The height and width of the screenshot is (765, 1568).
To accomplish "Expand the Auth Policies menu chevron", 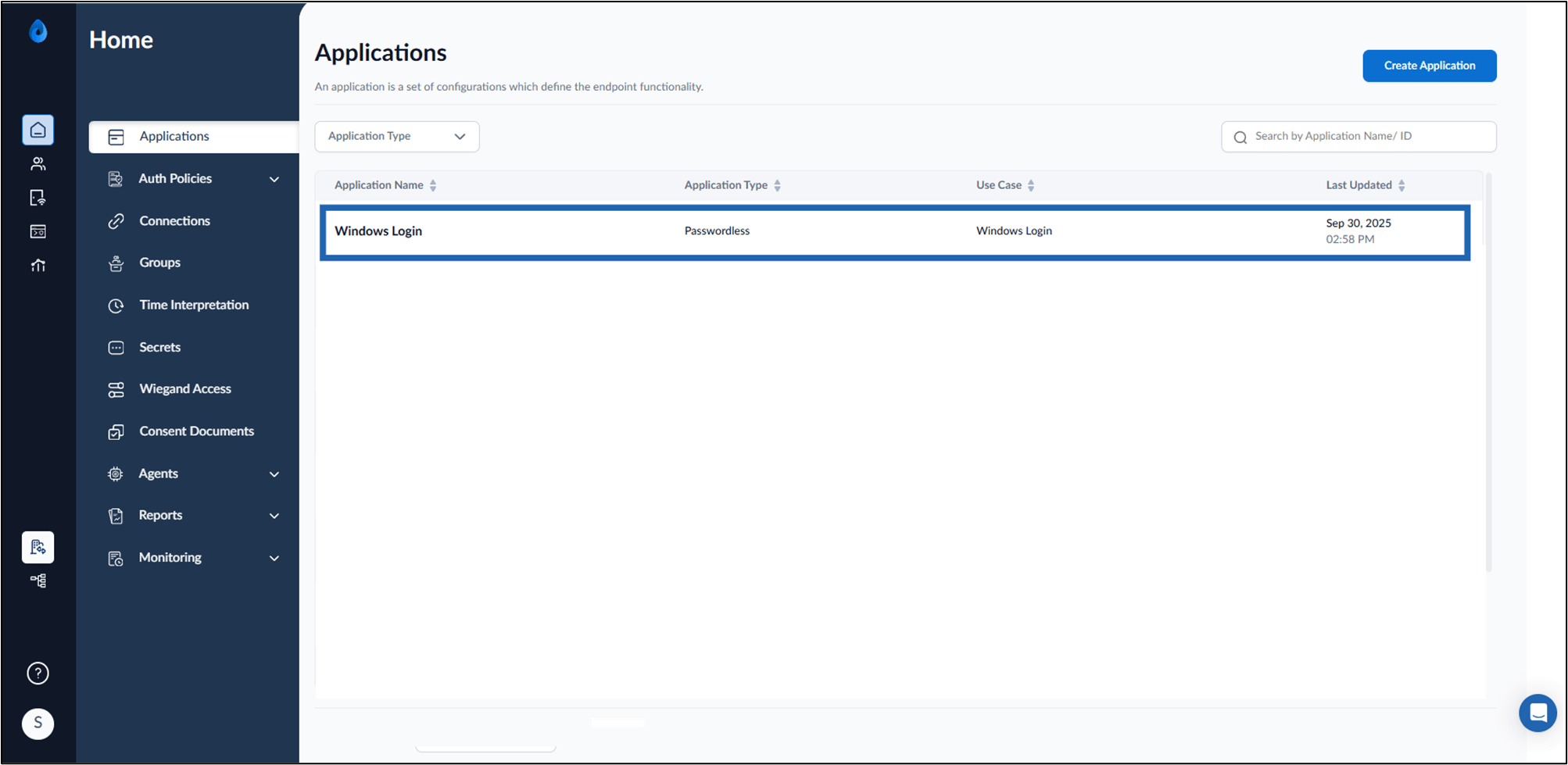I will pos(274,179).
